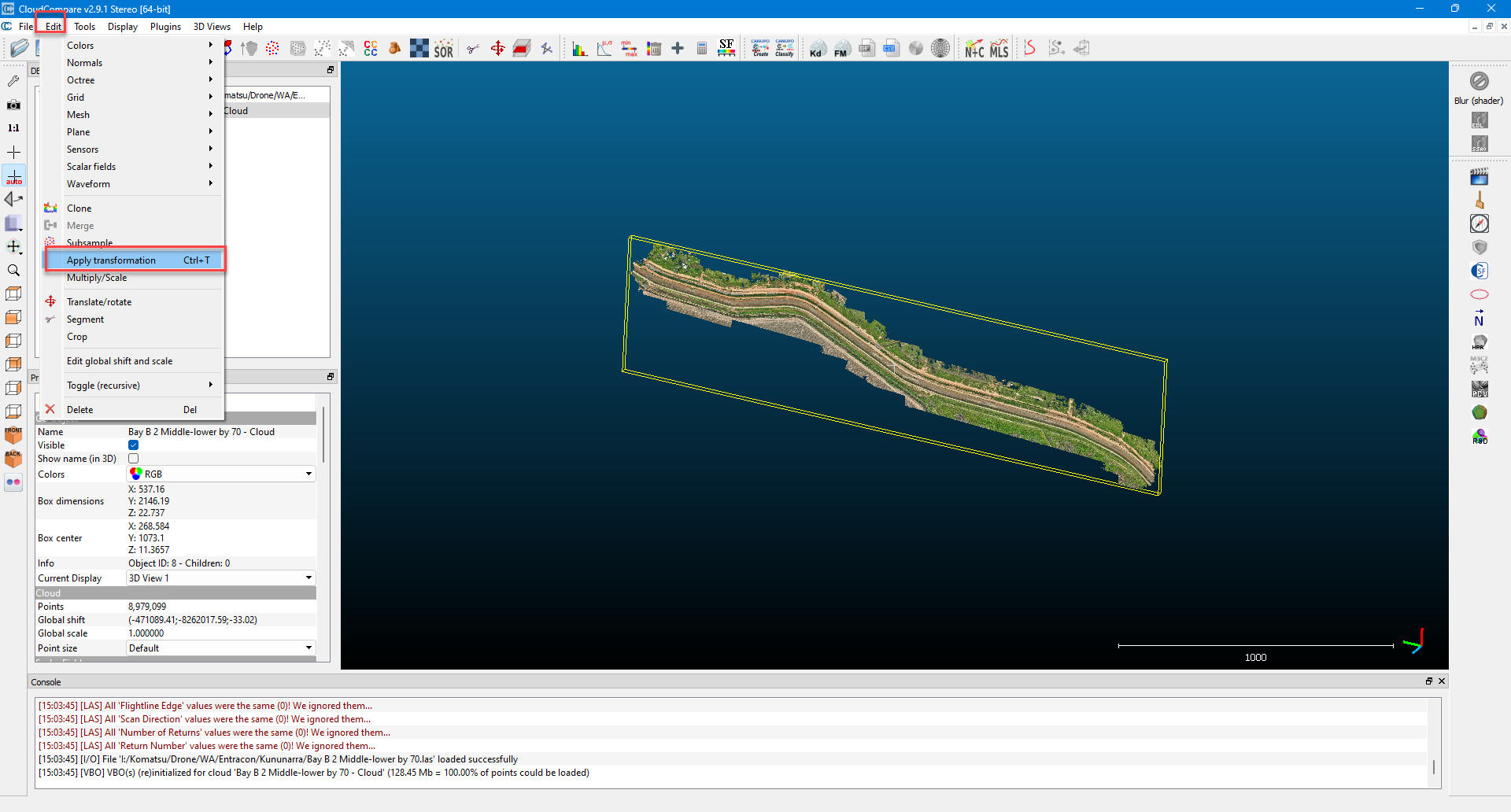Select the Cloud item in DB tree
Viewport: 1511px width, 812px height.
click(275, 111)
